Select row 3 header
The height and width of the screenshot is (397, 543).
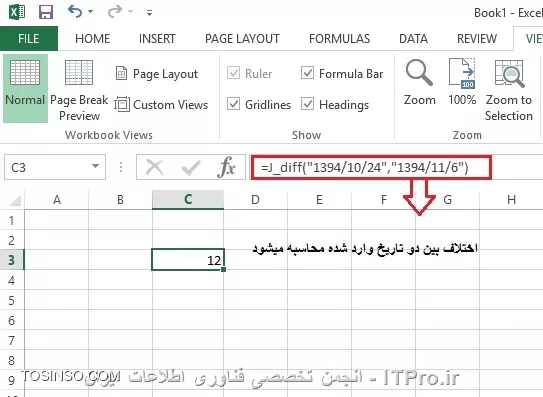click(x=12, y=260)
